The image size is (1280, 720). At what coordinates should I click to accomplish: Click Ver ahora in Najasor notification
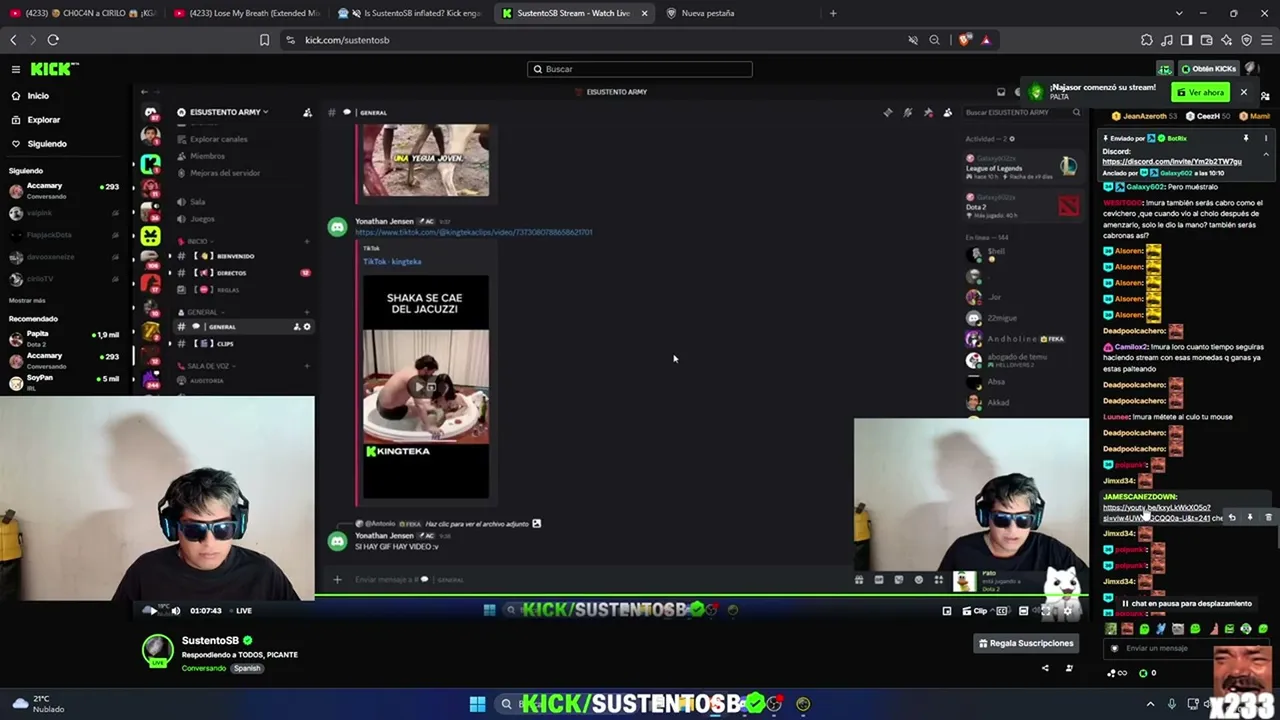click(x=1201, y=93)
